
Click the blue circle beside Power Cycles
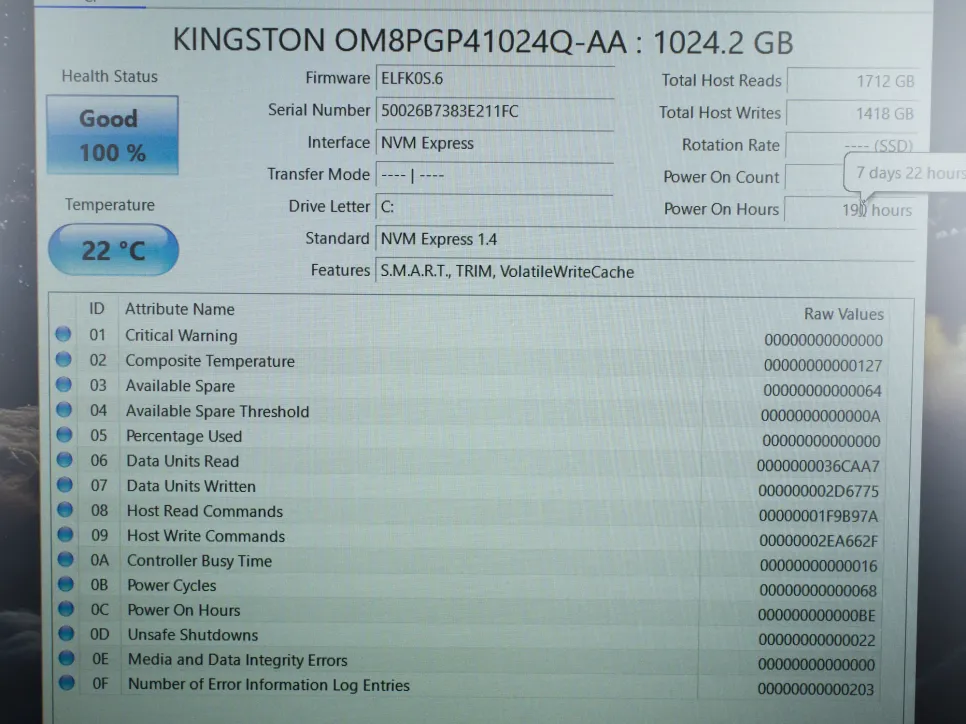point(66,585)
